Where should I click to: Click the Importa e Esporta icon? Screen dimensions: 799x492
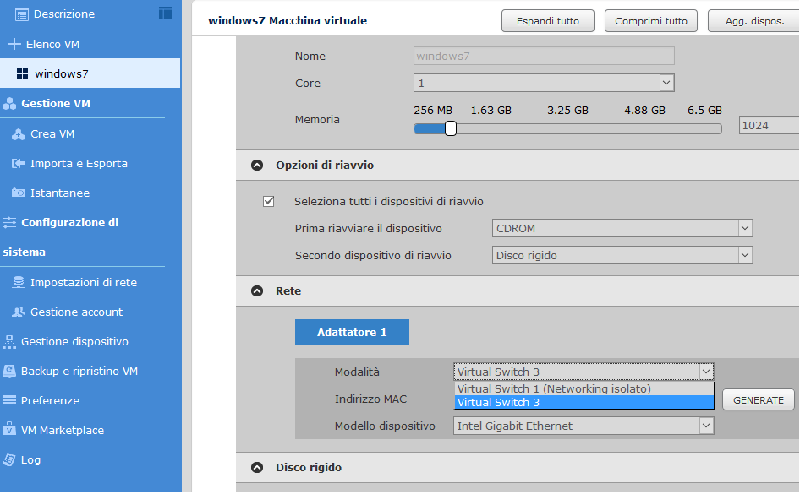[18, 163]
